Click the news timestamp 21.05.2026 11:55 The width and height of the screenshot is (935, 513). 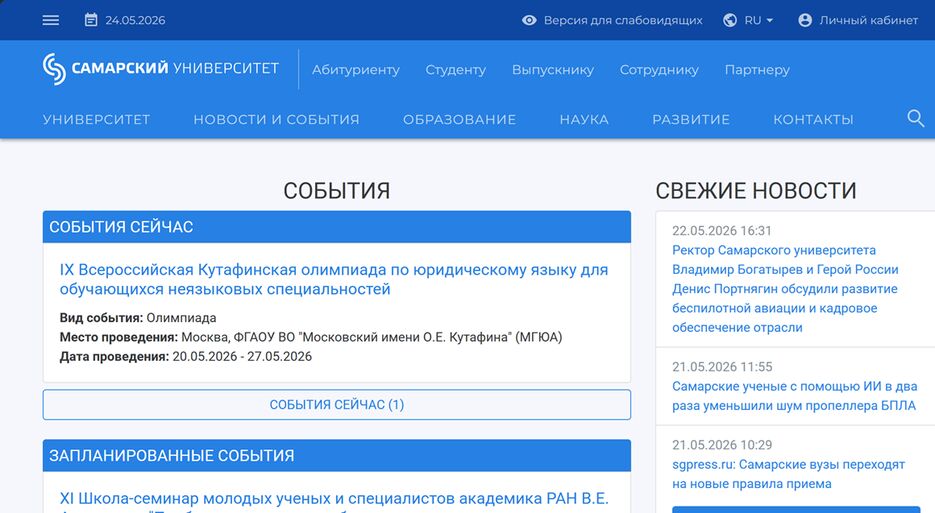(x=722, y=367)
